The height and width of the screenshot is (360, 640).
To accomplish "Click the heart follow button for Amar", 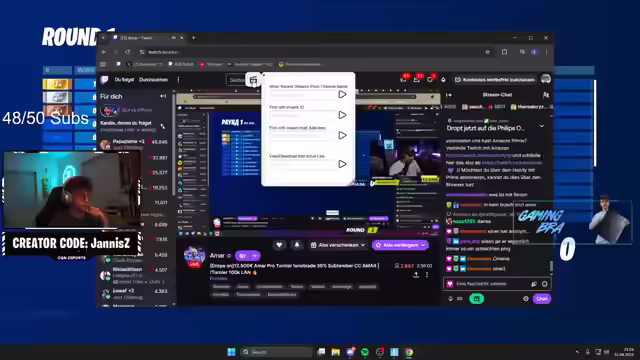I will coord(279,245).
